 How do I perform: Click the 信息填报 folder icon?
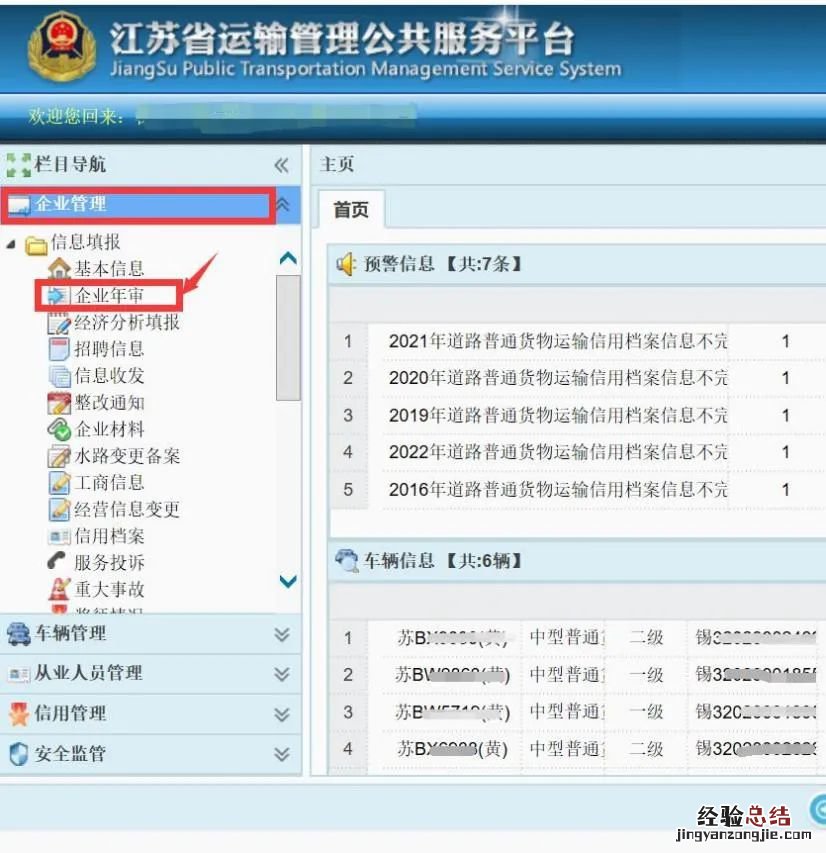tap(36, 245)
